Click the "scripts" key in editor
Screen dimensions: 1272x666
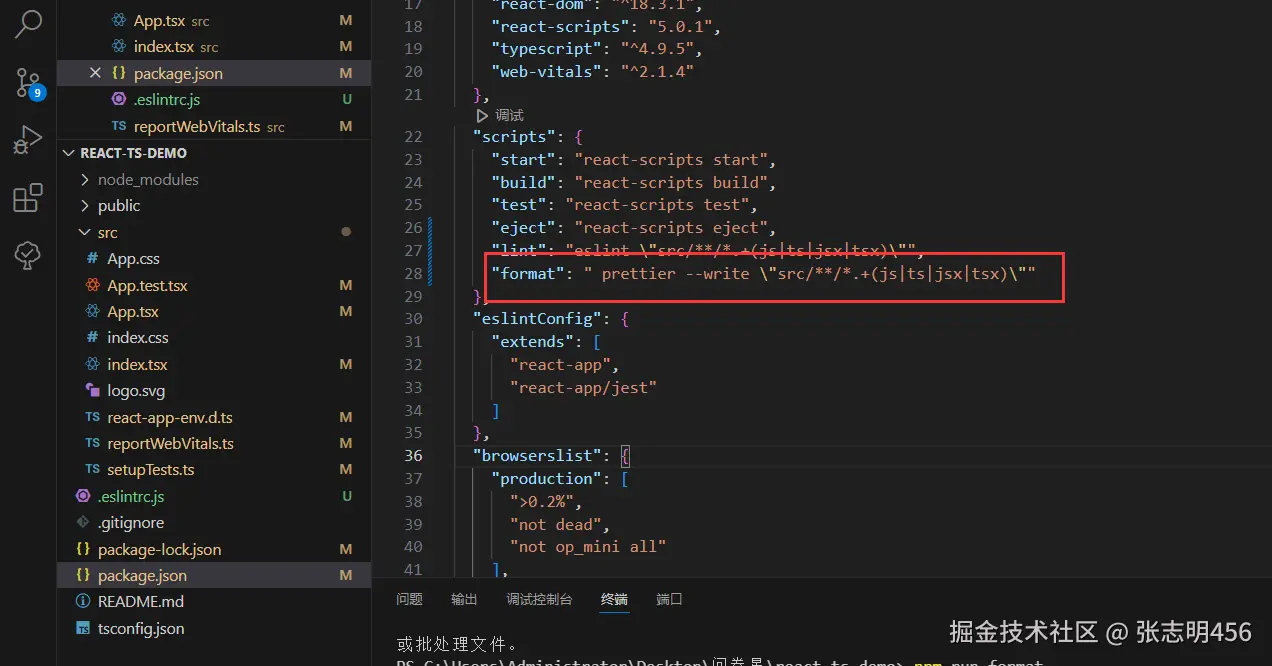click(x=514, y=137)
